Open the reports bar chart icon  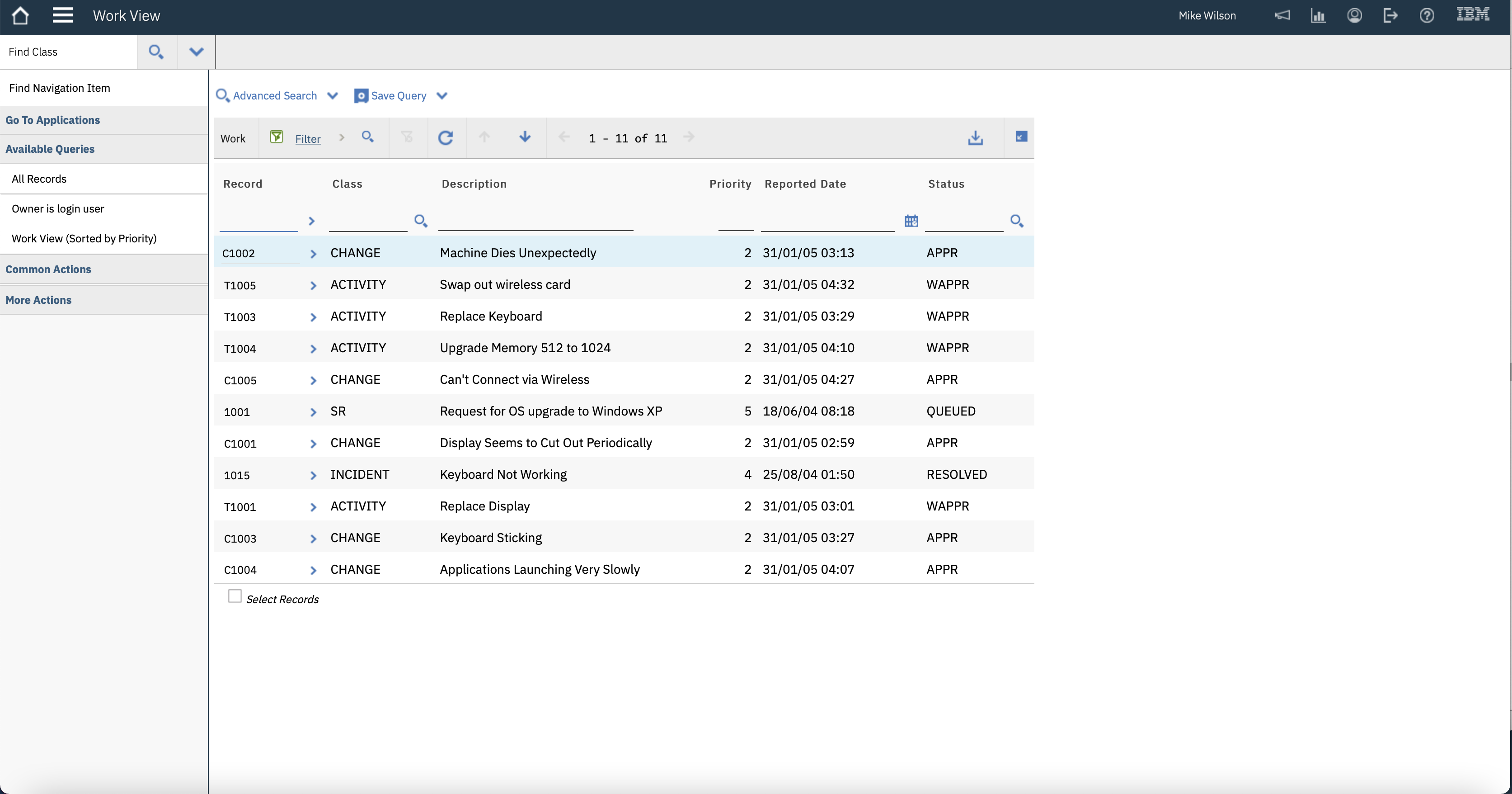(x=1318, y=15)
